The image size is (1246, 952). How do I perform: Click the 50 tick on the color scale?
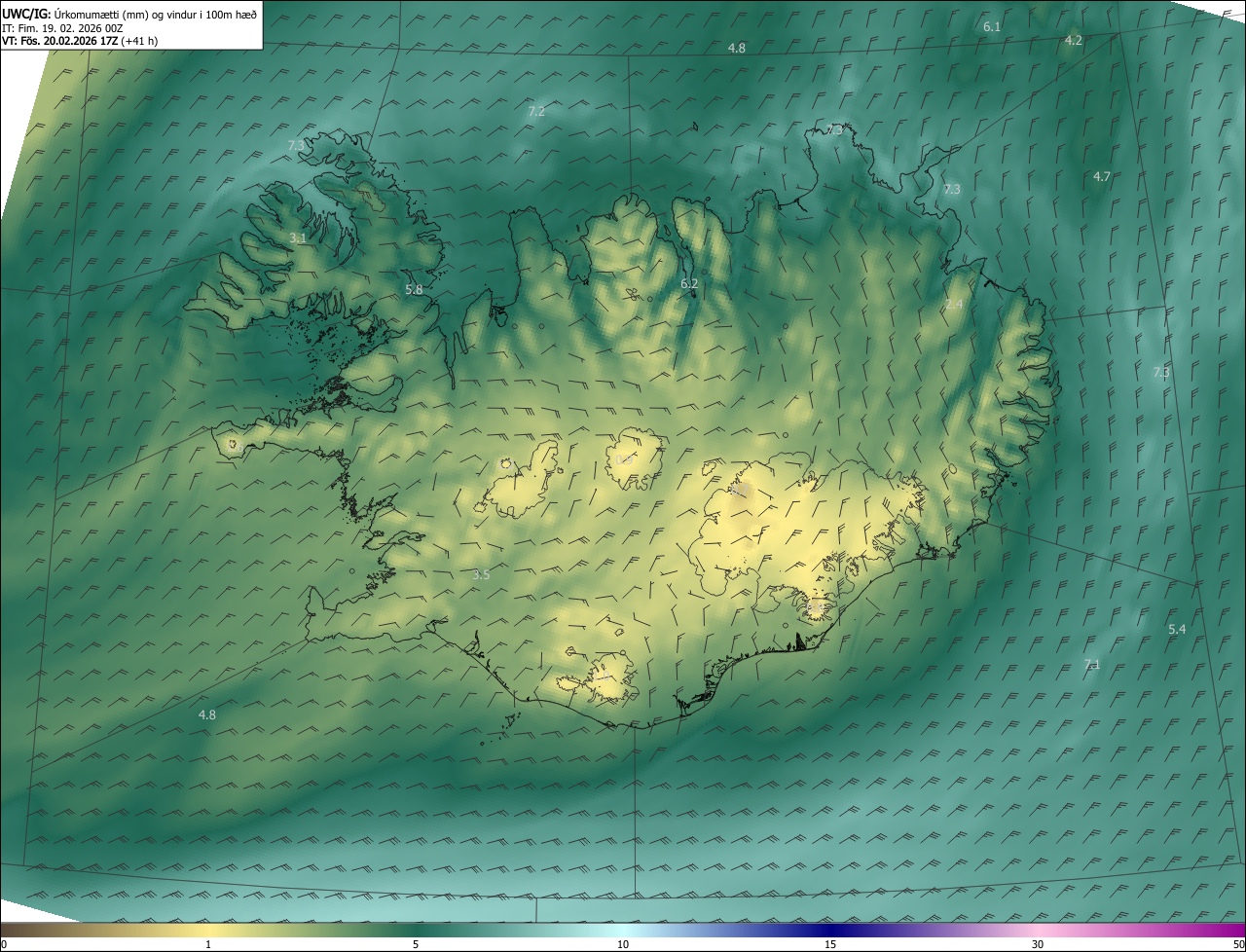[x=1238, y=944]
